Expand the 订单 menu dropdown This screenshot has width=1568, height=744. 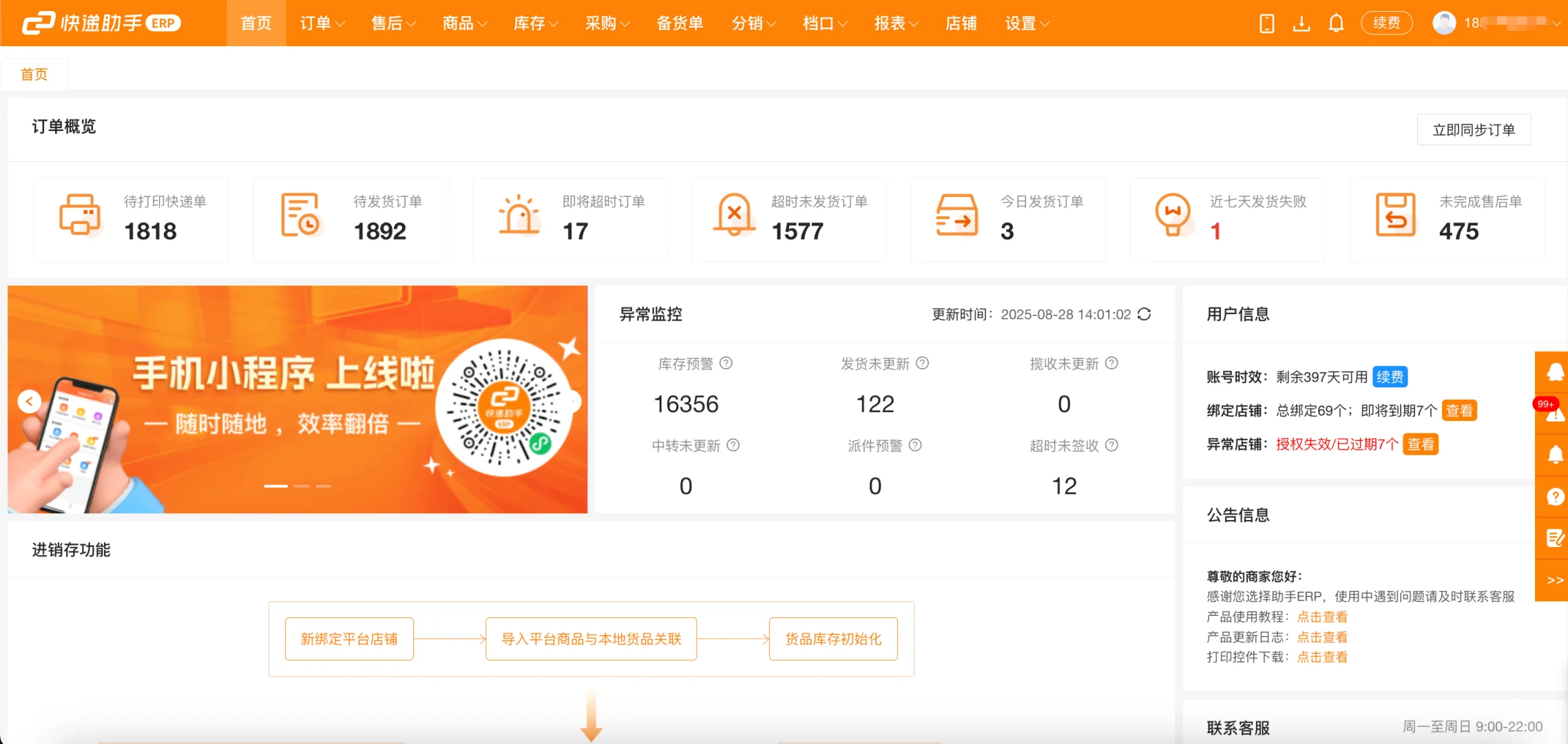tap(321, 23)
